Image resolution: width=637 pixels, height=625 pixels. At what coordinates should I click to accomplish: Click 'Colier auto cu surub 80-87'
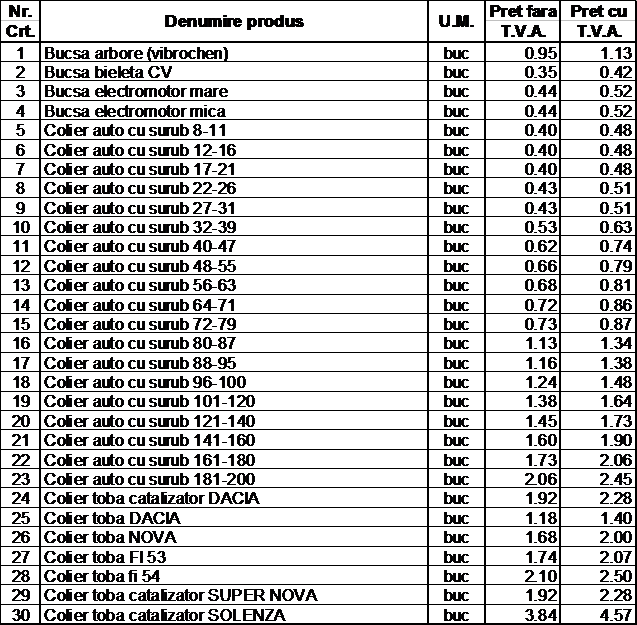(x=140, y=343)
